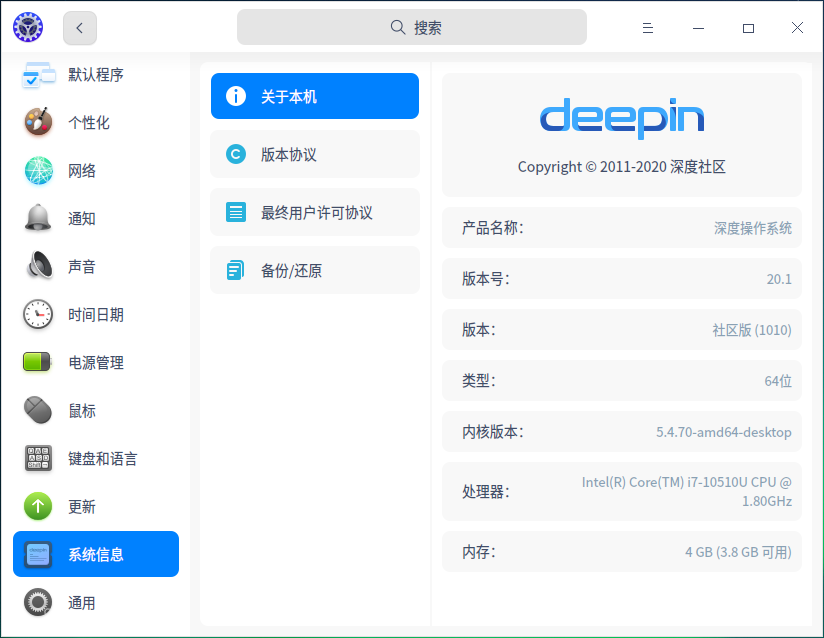Click the 内核版本 label

click(x=492, y=431)
